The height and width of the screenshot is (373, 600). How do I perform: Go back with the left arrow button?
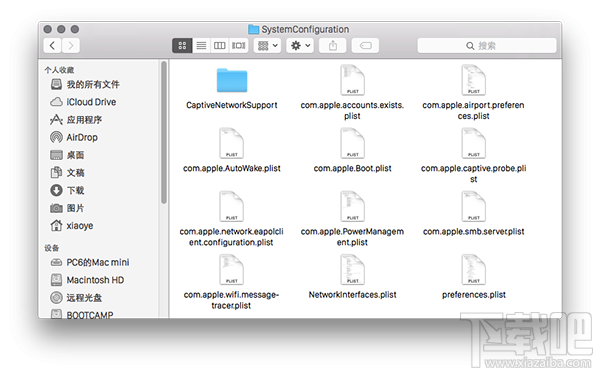pyautogui.click(x=52, y=46)
